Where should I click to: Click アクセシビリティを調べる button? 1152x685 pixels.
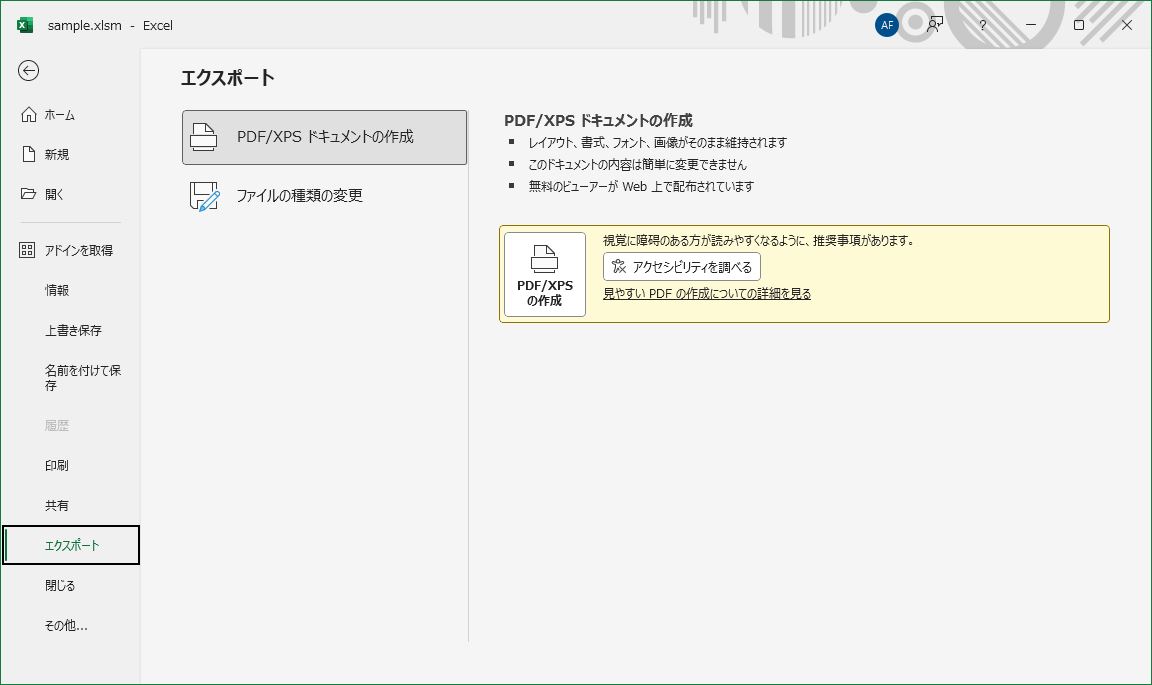coord(682,266)
